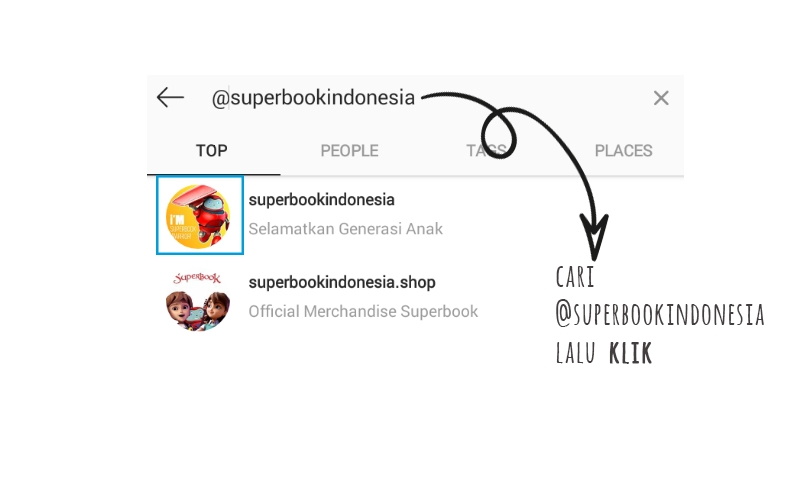
Task: Switch to the PLACES tab
Action: (623, 151)
